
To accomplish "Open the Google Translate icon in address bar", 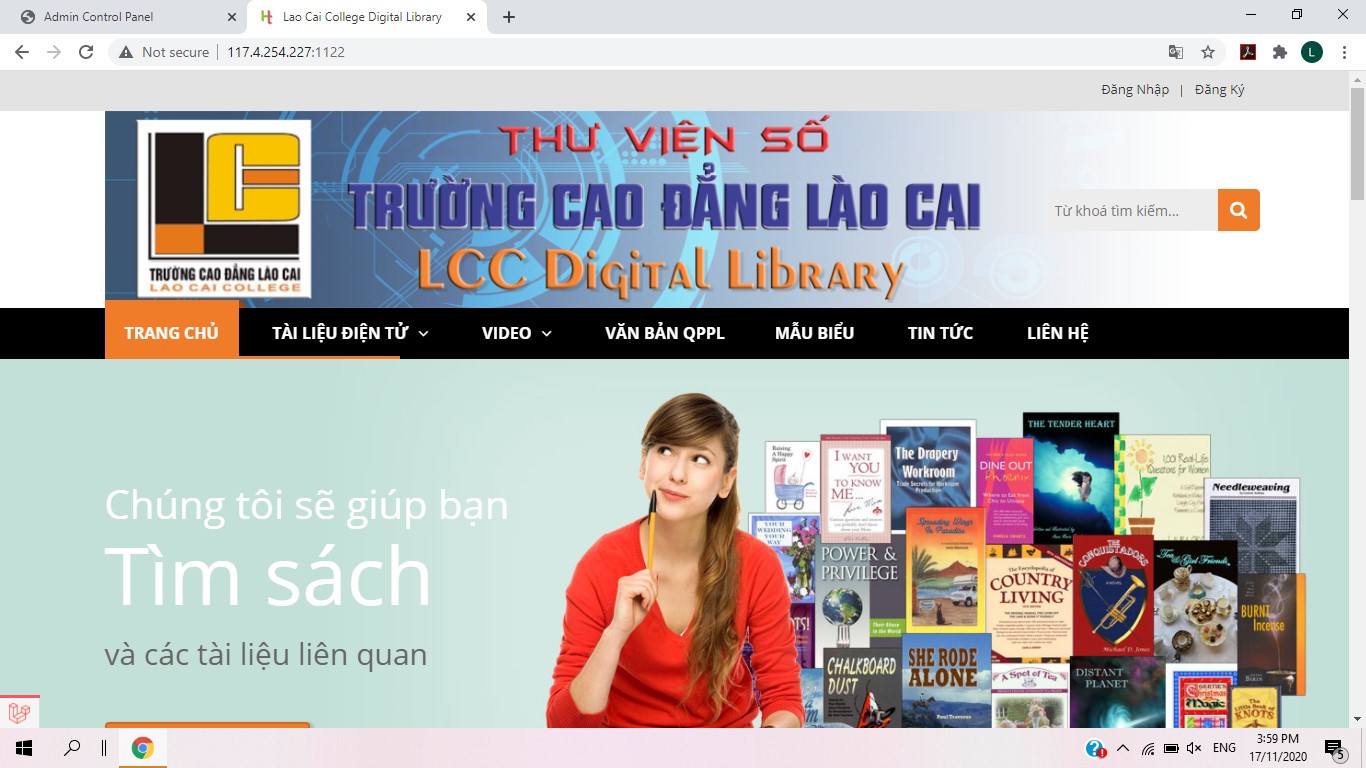I will point(1176,52).
